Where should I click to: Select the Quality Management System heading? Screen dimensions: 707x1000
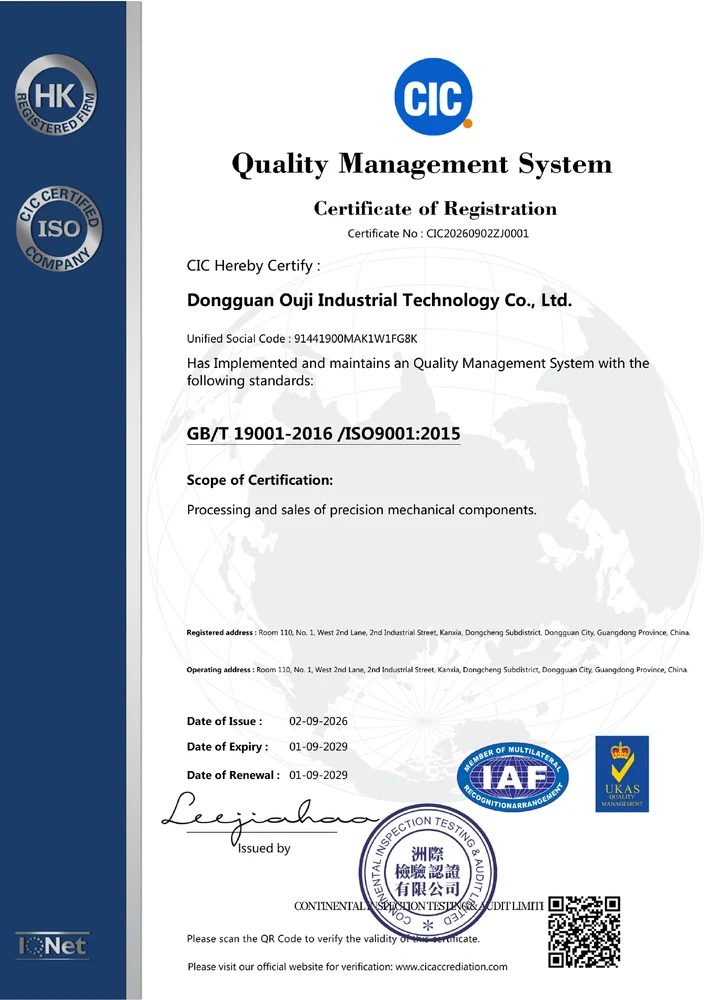pos(421,164)
